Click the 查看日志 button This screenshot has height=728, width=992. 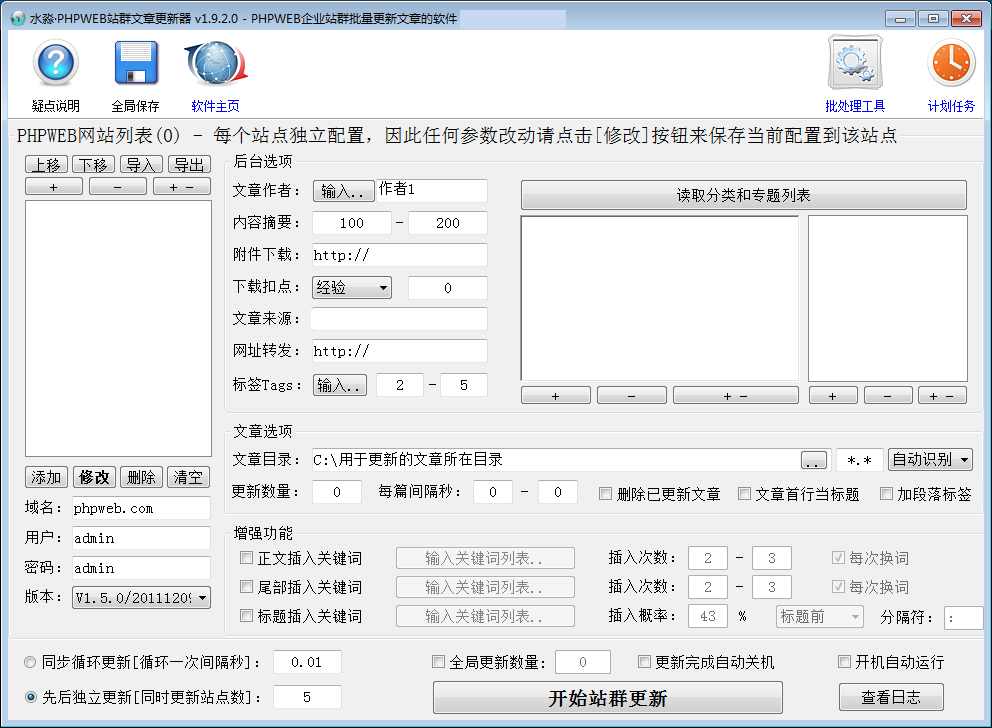(891, 697)
